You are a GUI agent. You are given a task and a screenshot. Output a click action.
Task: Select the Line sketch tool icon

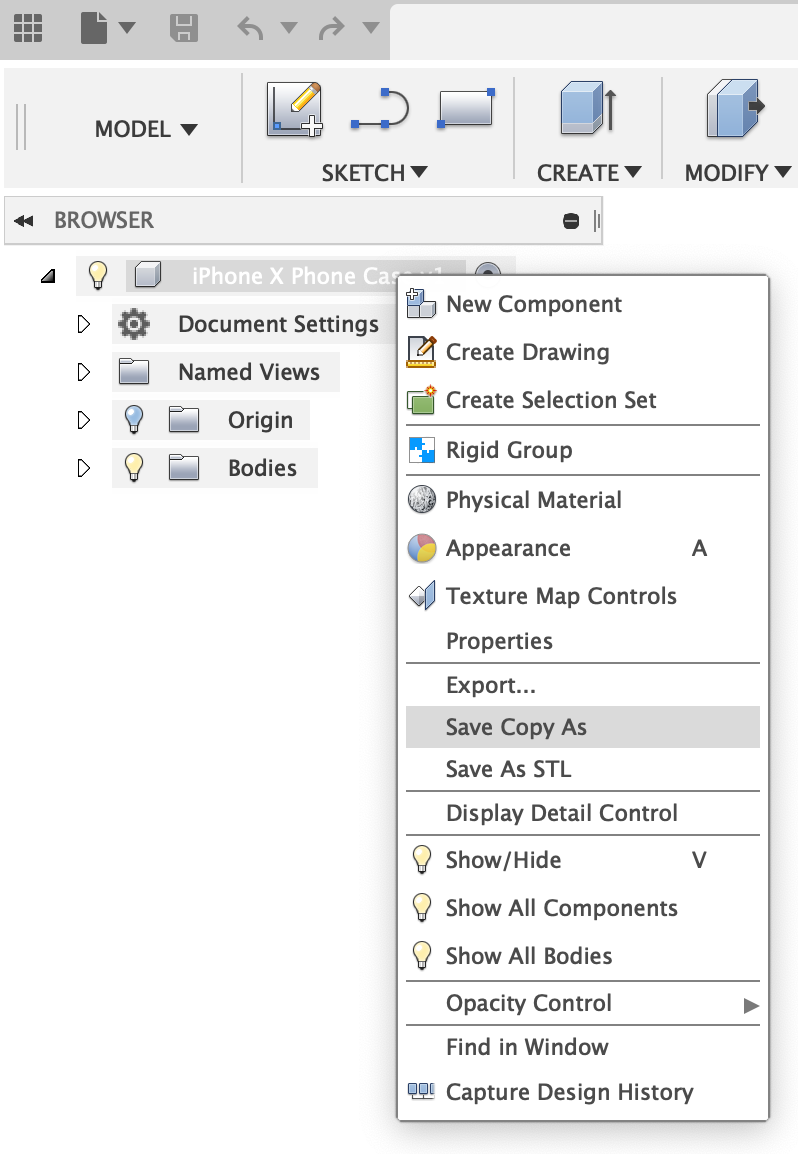[380, 109]
